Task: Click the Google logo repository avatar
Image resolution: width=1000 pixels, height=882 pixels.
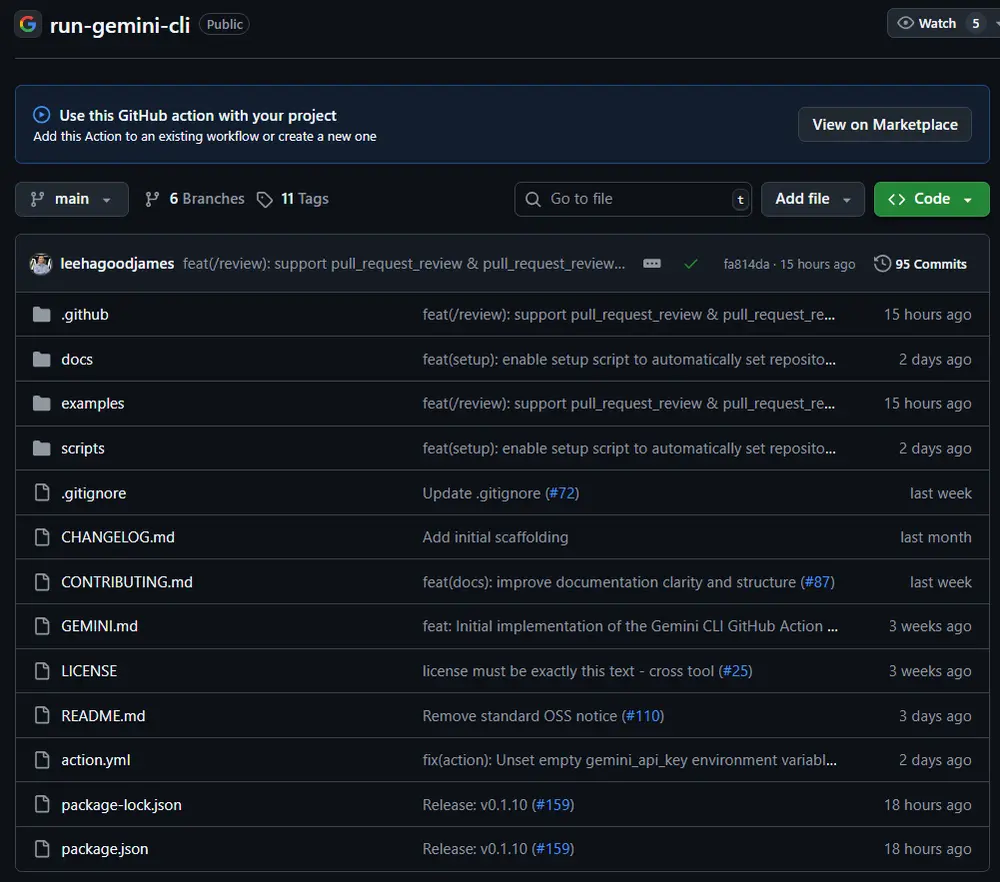Action: (27, 23)
